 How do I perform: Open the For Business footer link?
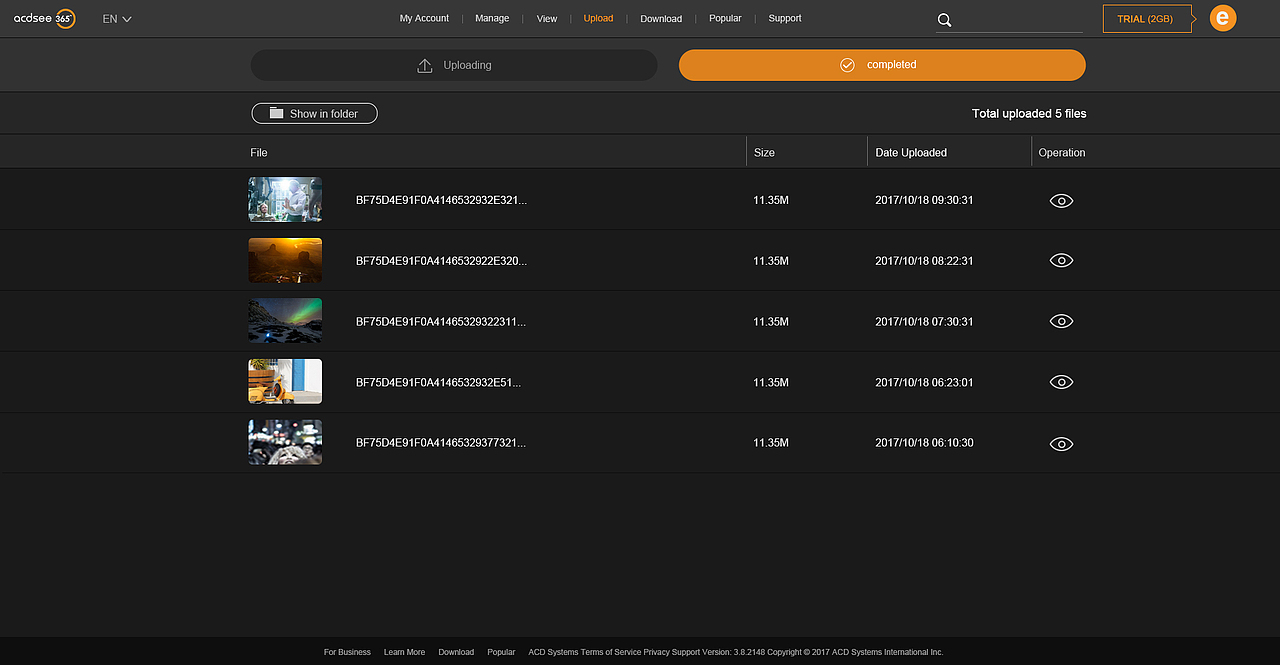coord(347,652)
